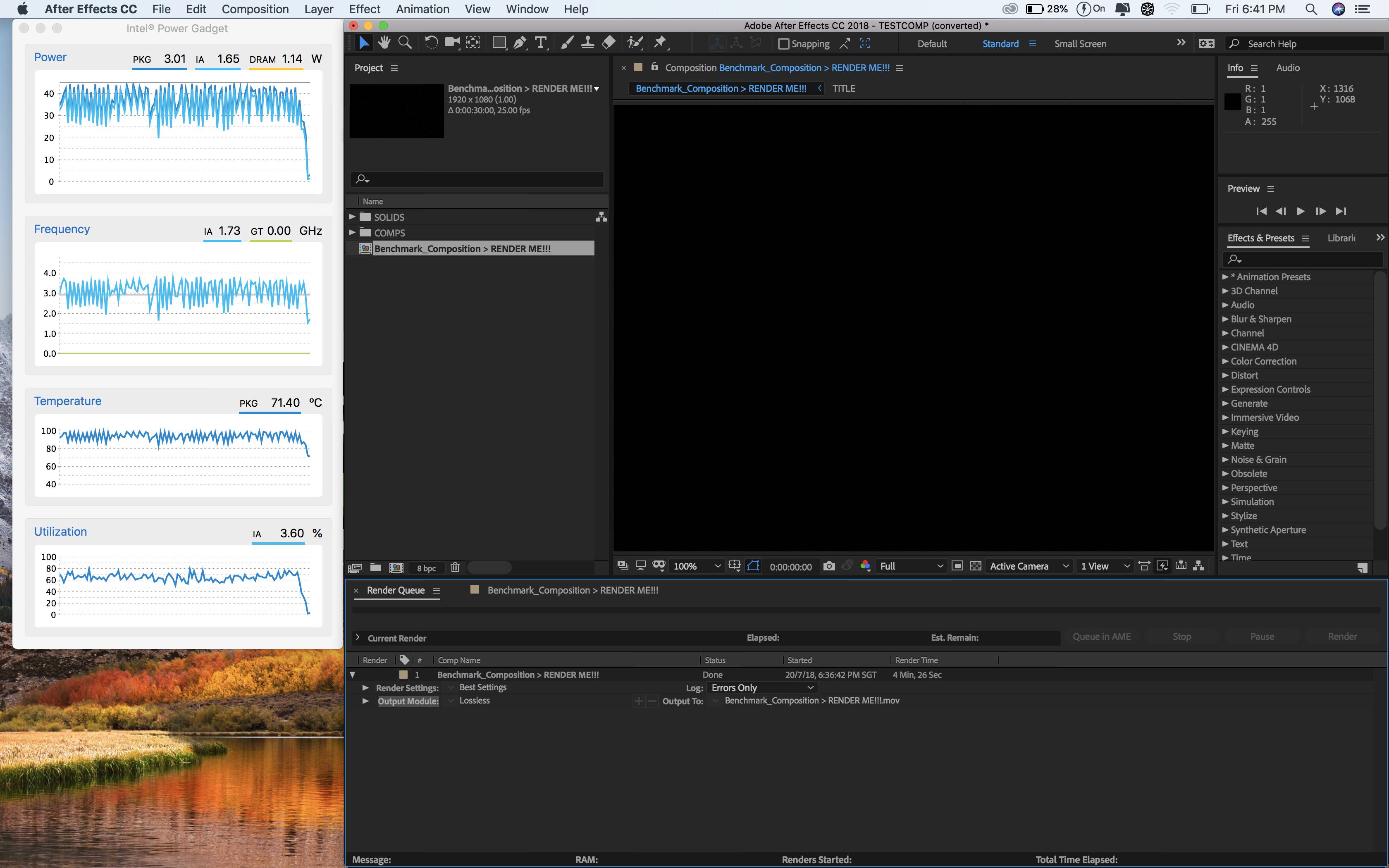Enable the Snapping checkbox

tap(783, 44)
